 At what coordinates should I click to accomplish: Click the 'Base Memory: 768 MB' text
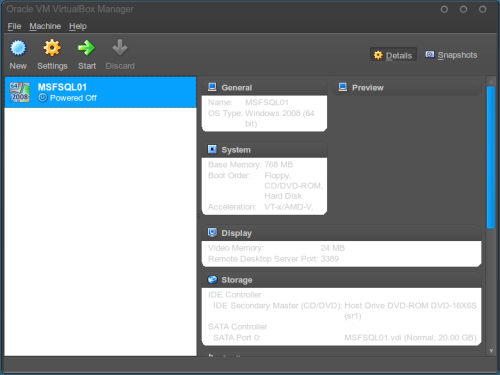[250, 165]
